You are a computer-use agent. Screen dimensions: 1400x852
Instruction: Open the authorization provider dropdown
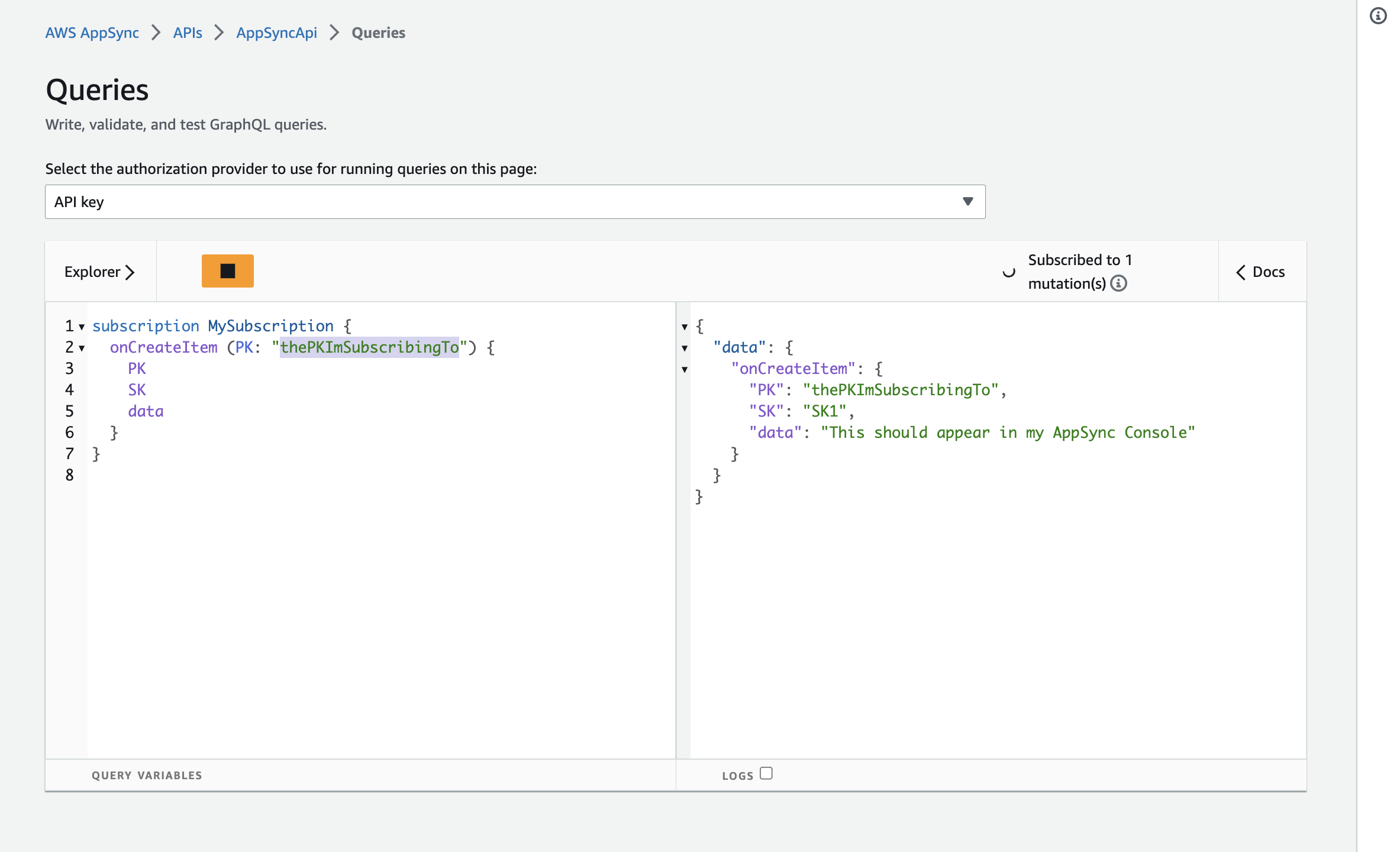(515, 202)
